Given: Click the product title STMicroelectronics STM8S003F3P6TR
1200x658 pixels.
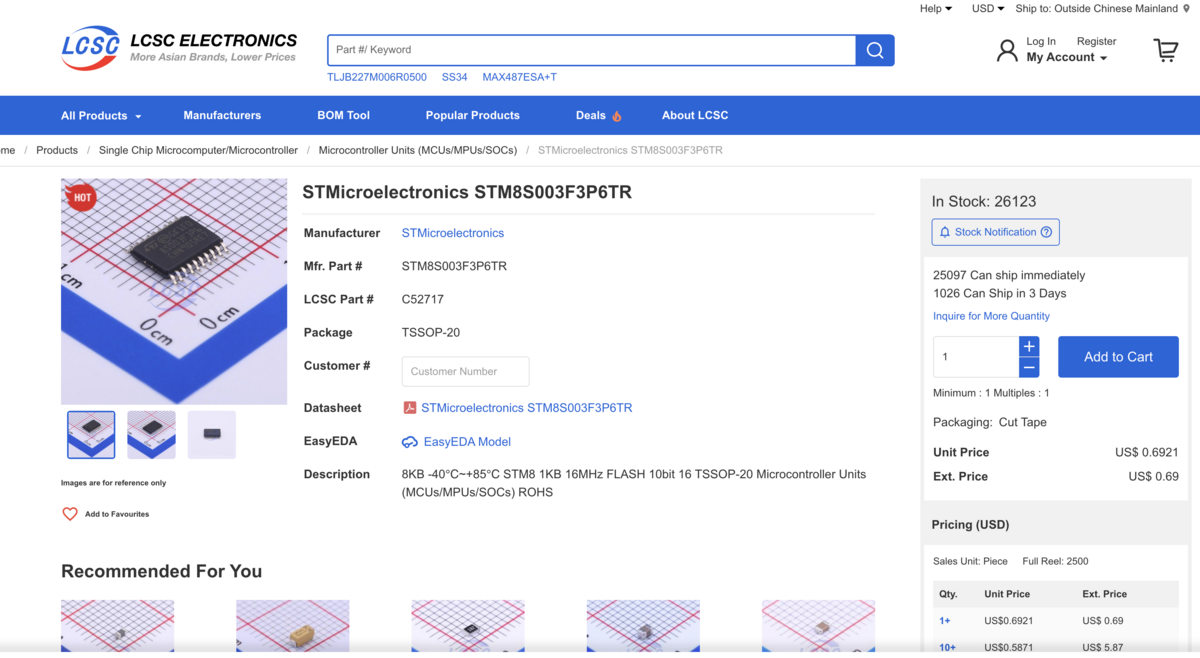Looking at the screenshot, I should pos(467,192).
